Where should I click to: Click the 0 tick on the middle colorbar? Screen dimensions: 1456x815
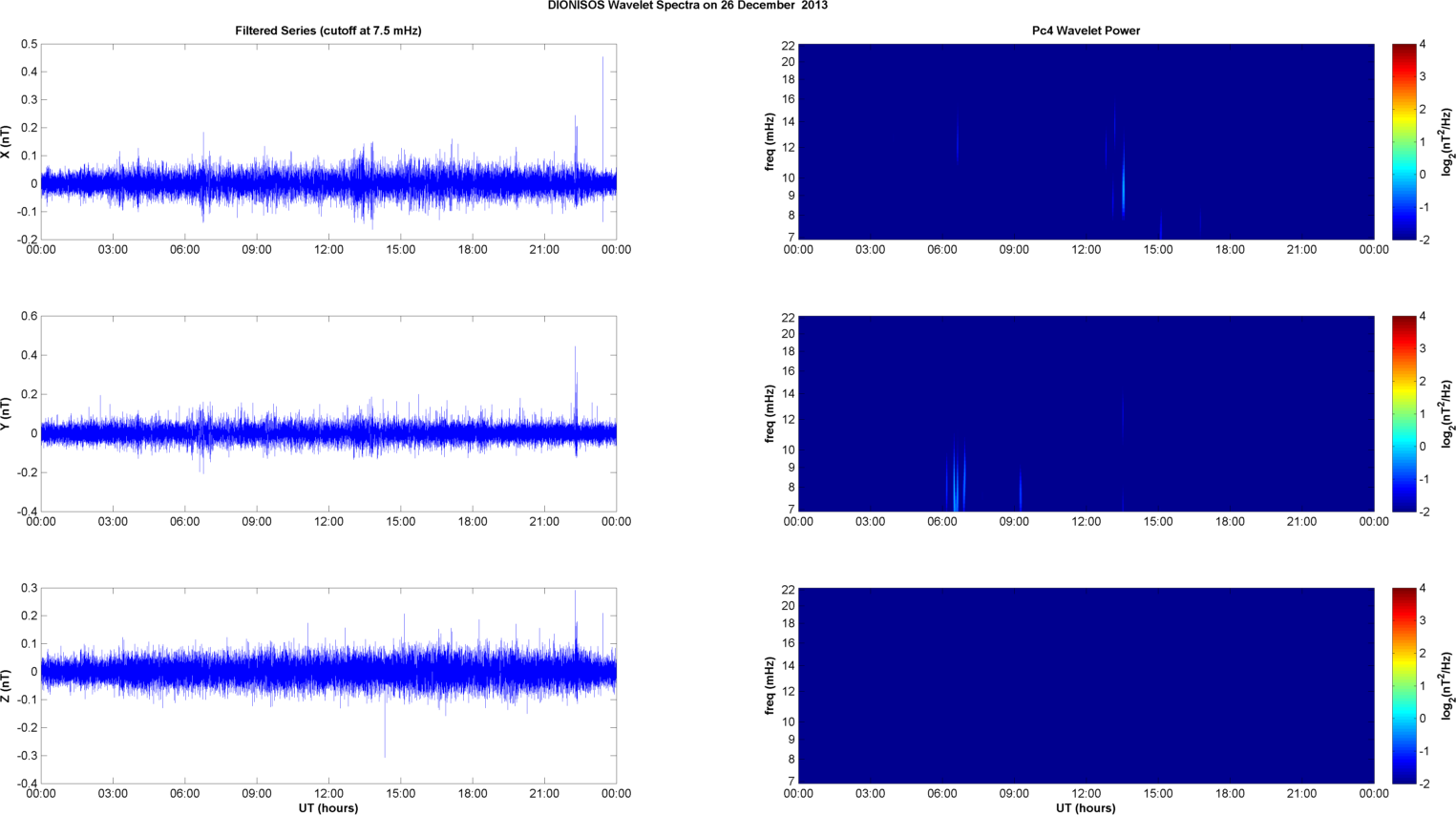pyautogui.click(x=1423, y=447)
